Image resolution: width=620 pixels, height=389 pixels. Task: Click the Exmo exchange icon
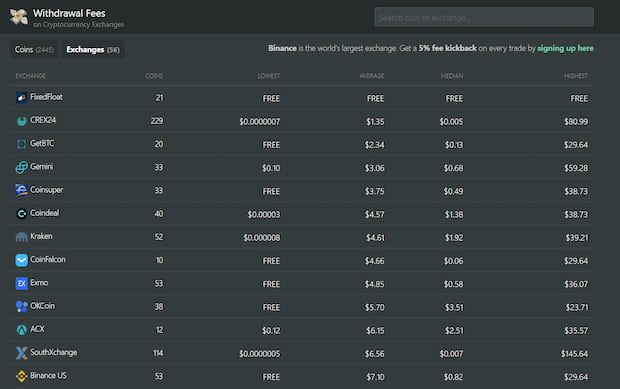[x=21, y=283]
